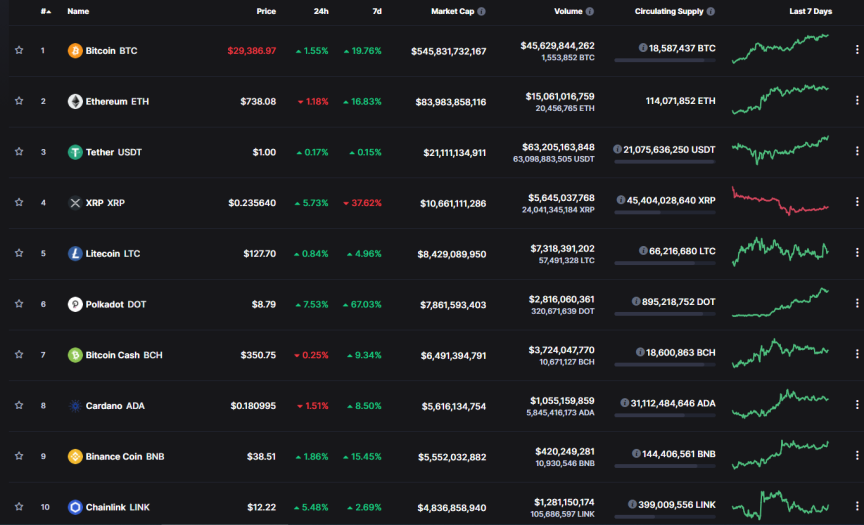Screen dimensions: 864x525
Task: Click info icon beside Chainlink circulating supply
Action: (632, 504)
